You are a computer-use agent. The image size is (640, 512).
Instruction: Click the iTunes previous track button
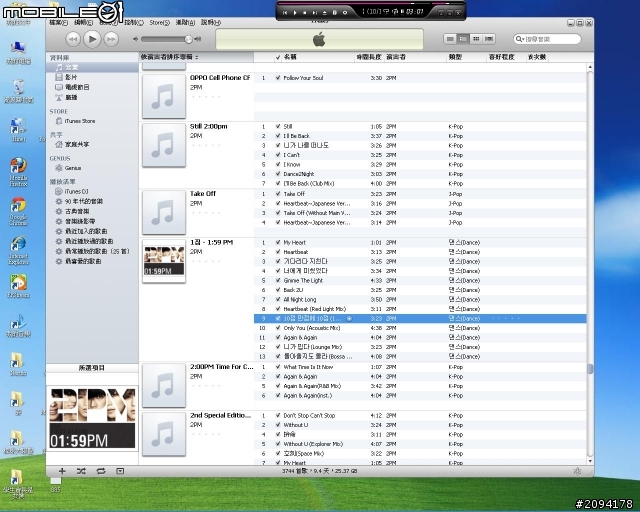[x=73, y=39]
